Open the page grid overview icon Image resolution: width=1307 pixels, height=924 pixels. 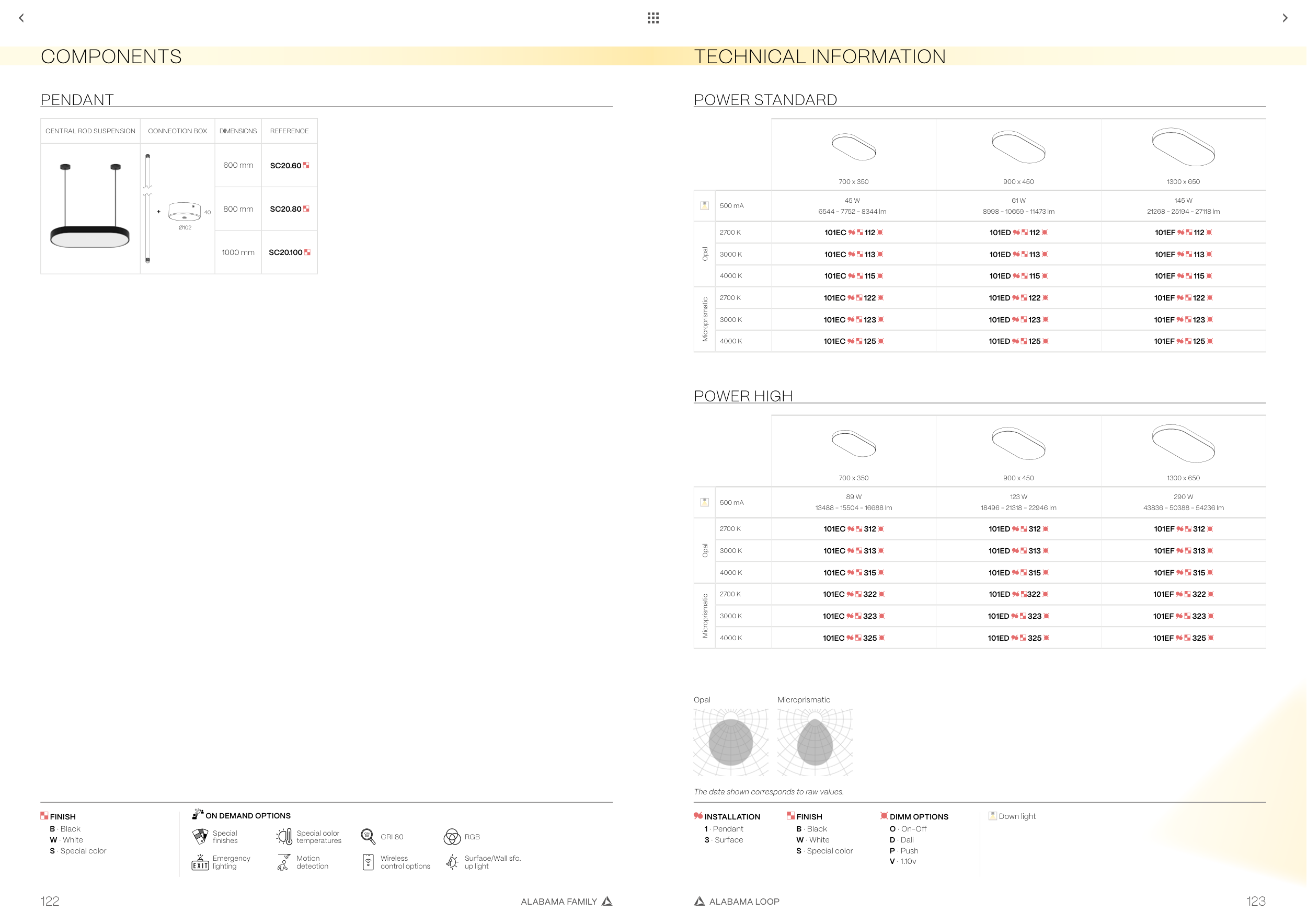653,18
